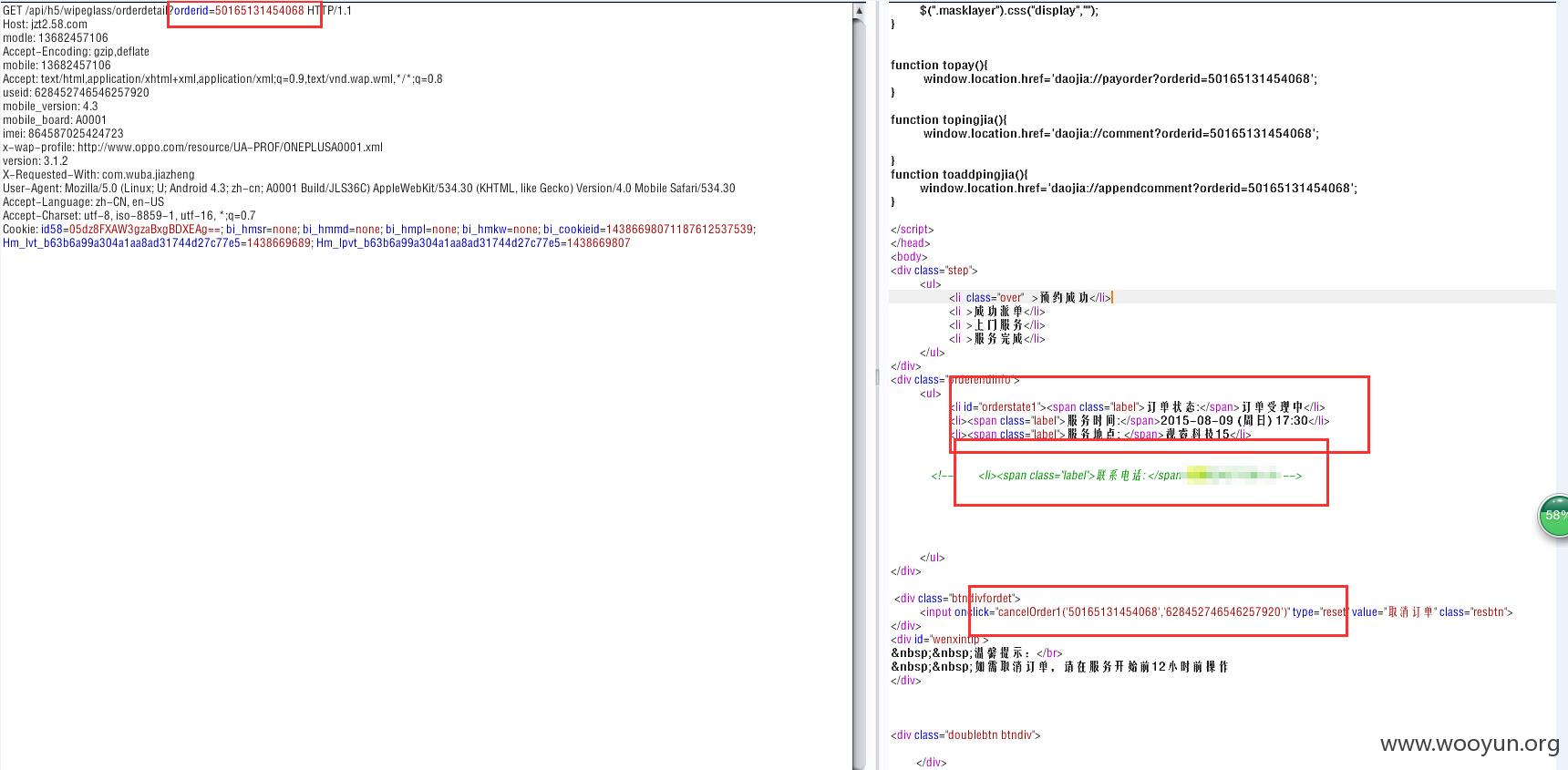Click the li class="over" line in the response
The width and height of the screenshot is (1568, 770).
click(1030, 298)
